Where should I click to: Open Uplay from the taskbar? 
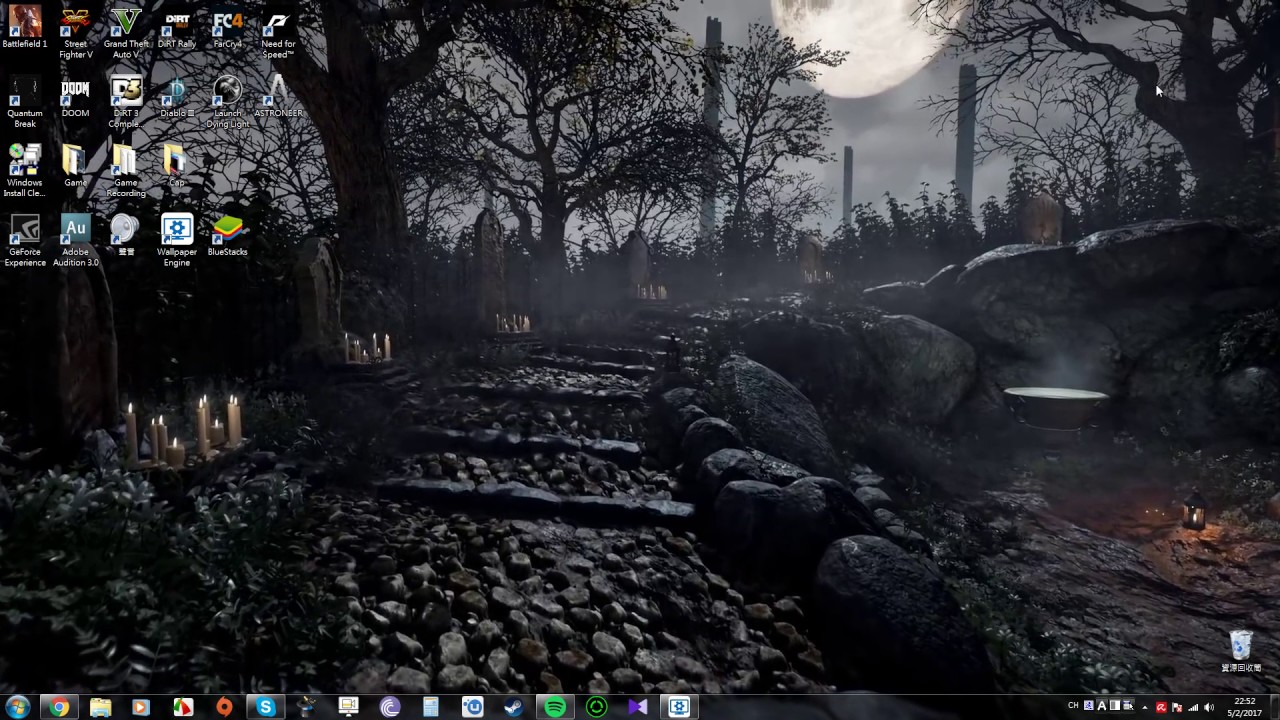[x=472, y=707]
